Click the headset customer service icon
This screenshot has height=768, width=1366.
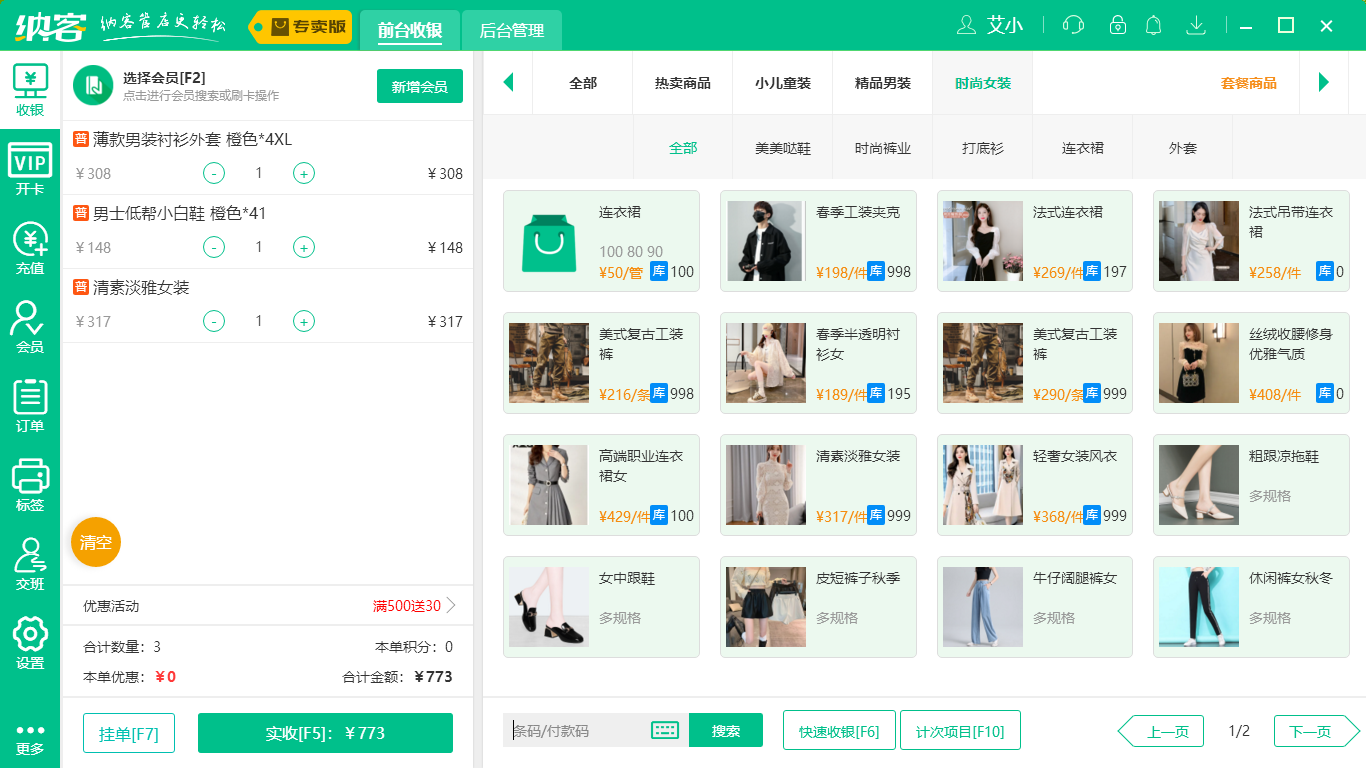[1072, 25]
